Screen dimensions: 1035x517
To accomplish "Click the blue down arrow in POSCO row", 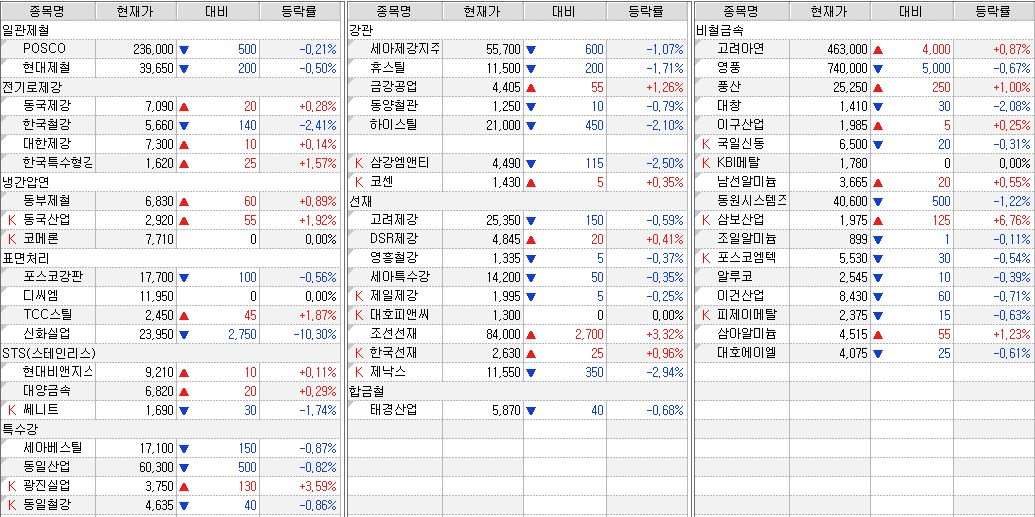I will click(x=184, y=50).
